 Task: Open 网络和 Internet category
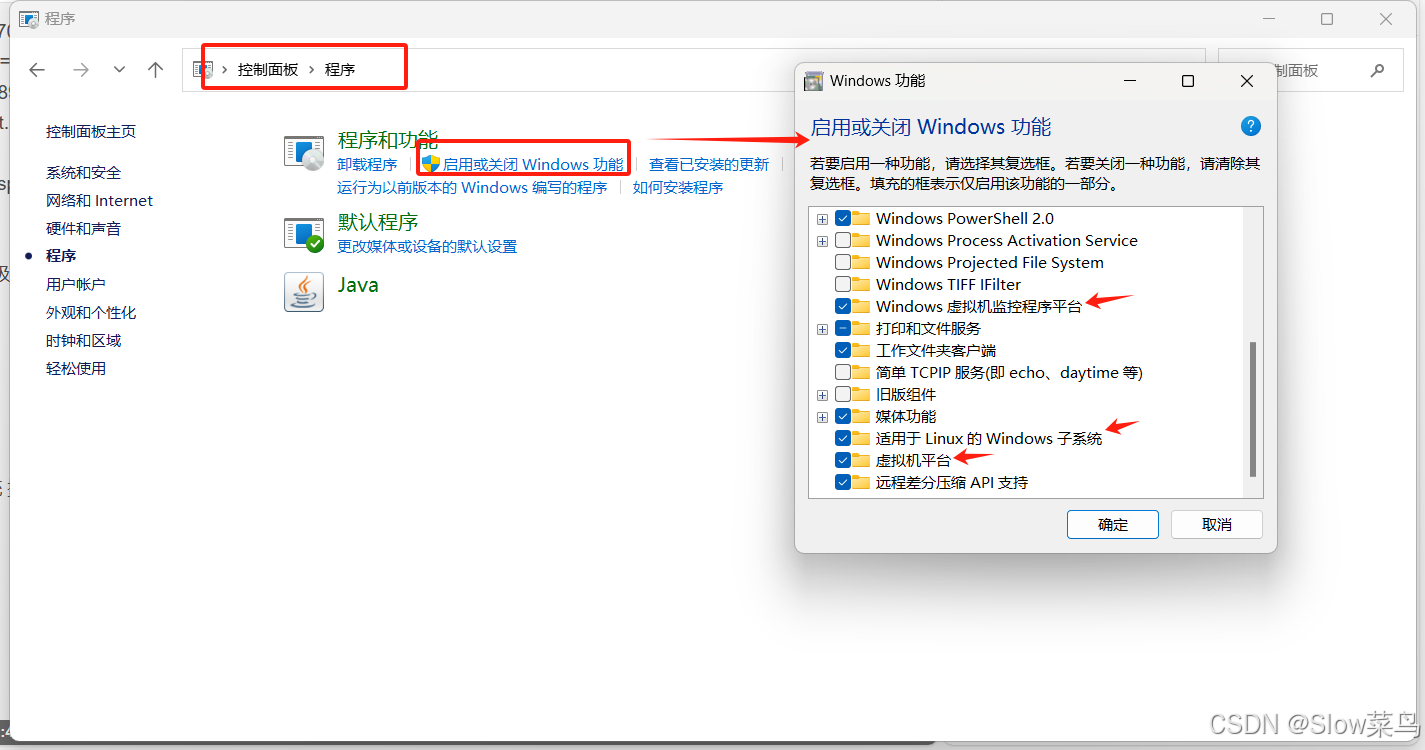coord(100,200)
